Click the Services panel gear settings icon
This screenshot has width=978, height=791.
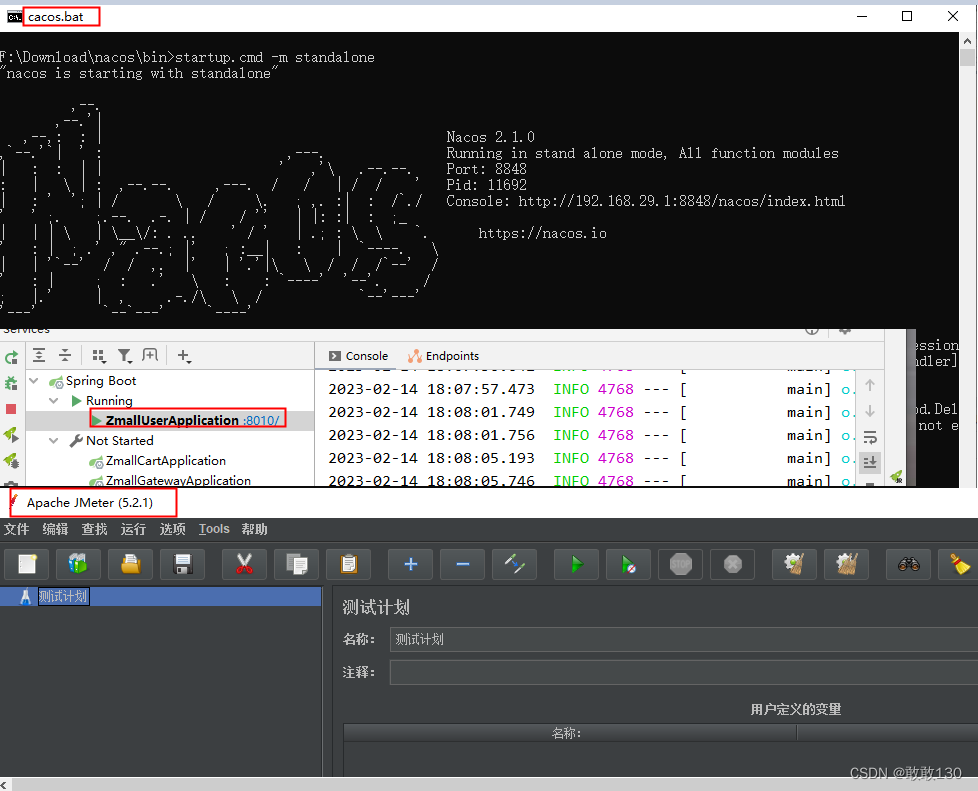tap(845, 331)
